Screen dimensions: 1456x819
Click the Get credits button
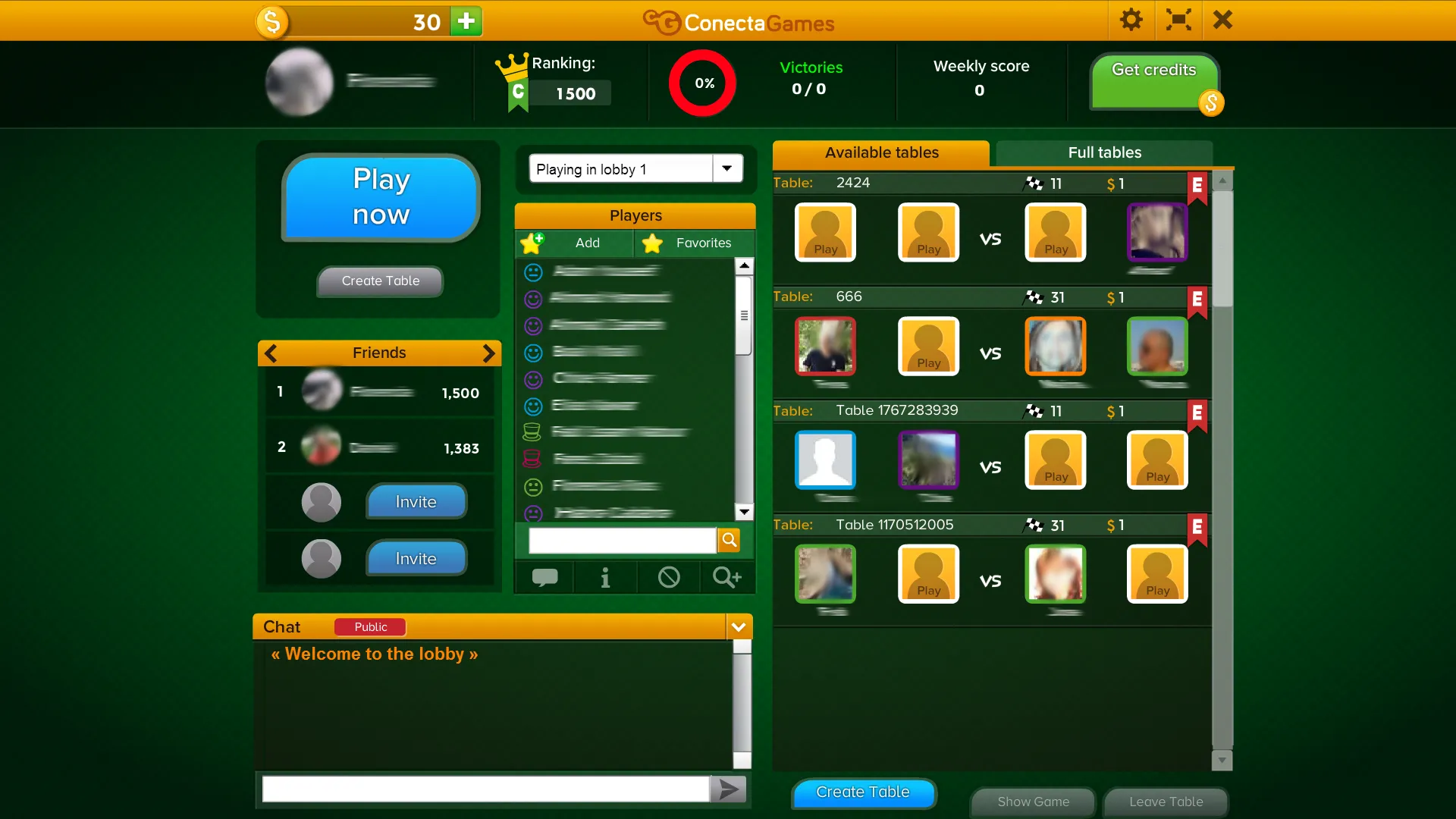click(x=1154, y=70)
